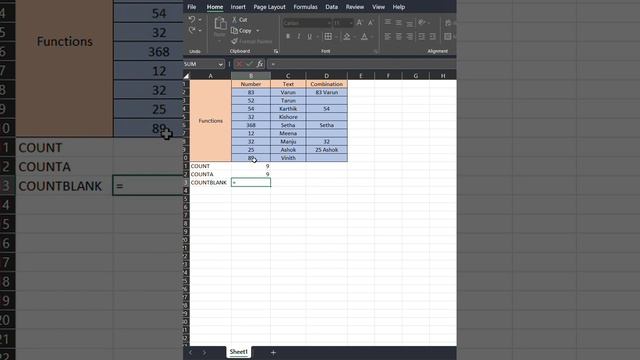Viewport: 640px width, 360px height.
Task: Toggle Center alignment
Action: click(x=399, y=37)
